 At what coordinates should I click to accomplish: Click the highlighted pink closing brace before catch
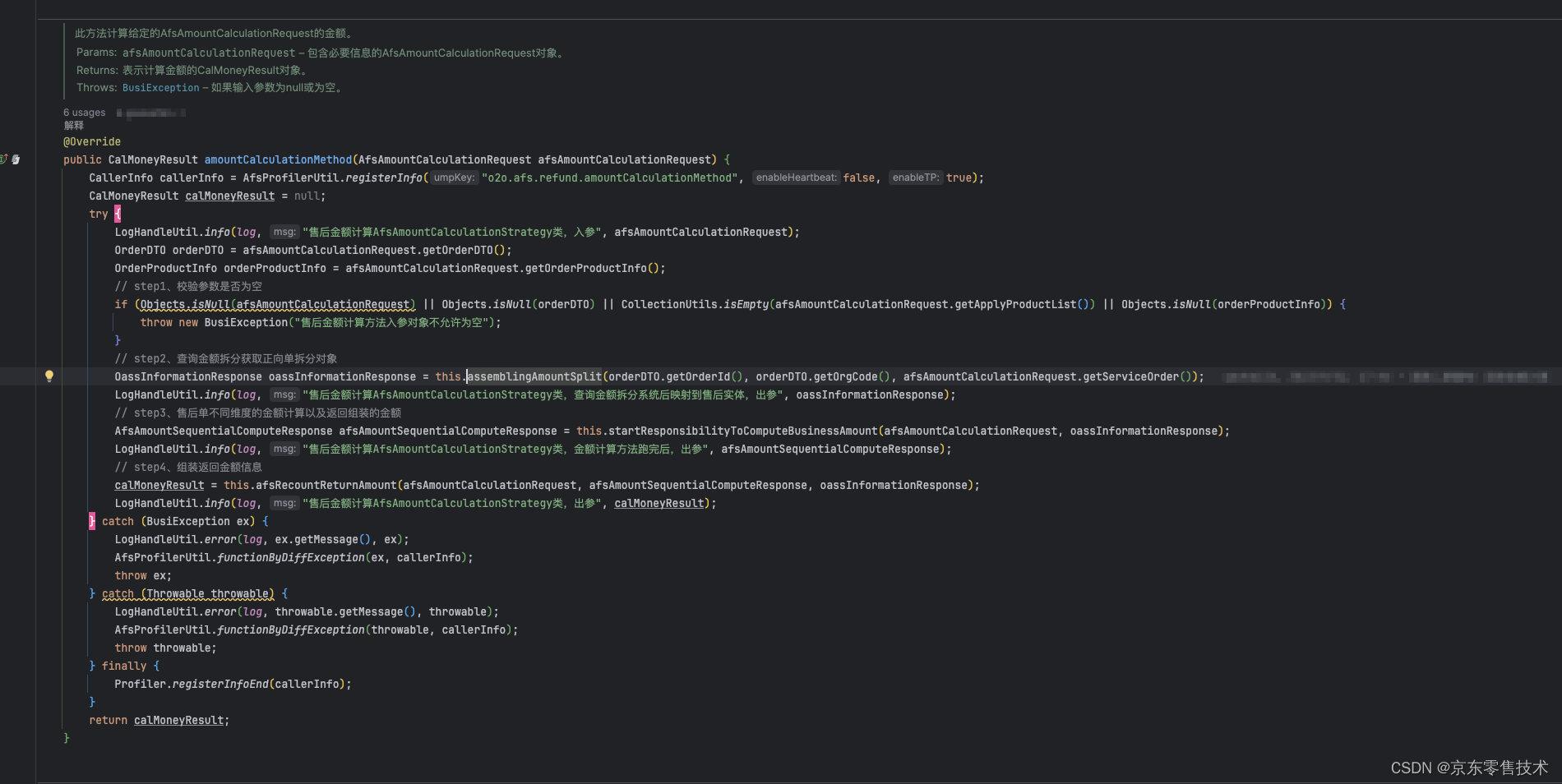[x=92, y=521]
